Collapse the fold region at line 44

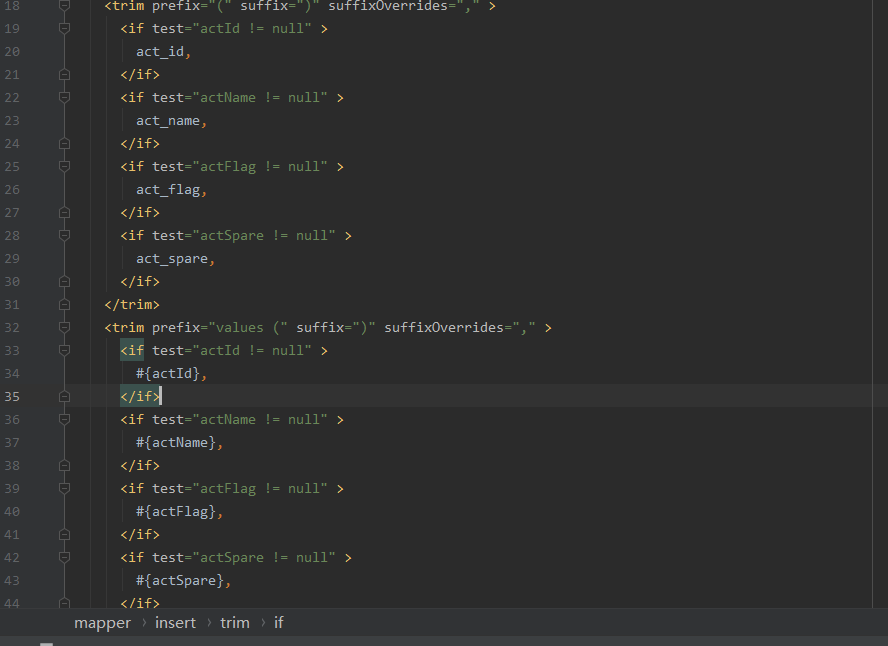tap(65, 603)
